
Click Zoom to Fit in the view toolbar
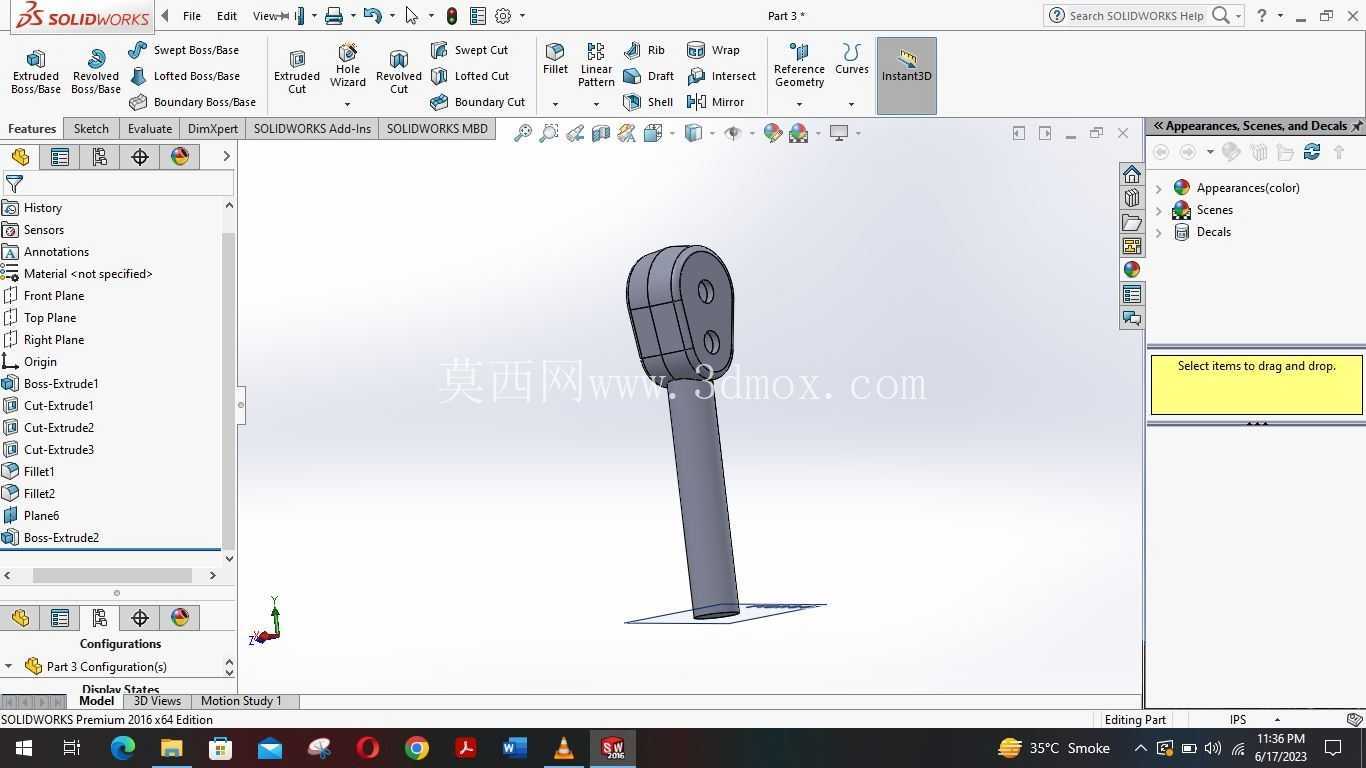(x=522, y=133)
